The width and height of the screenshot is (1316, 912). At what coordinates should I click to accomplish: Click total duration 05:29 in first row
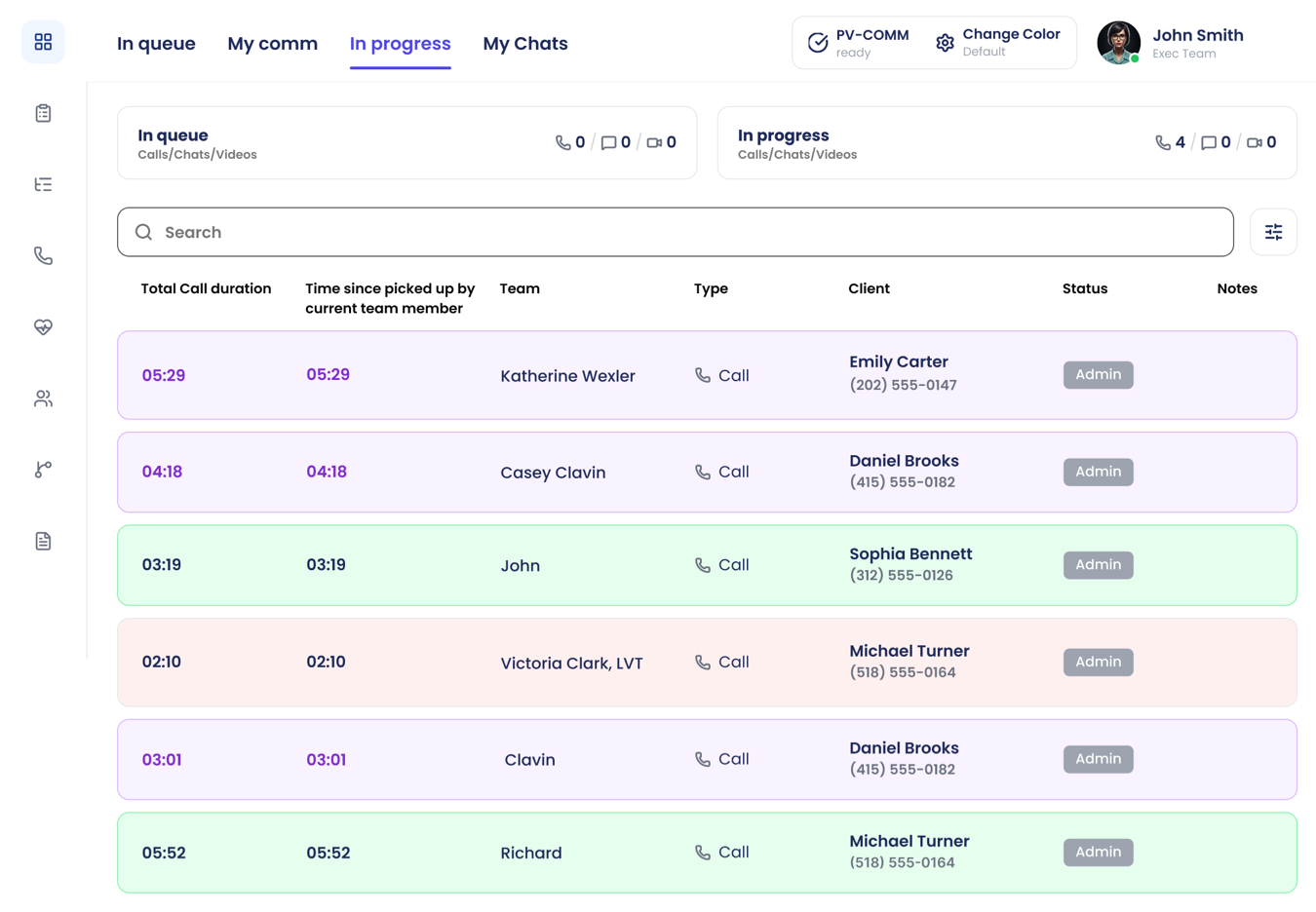pos(164,375)
